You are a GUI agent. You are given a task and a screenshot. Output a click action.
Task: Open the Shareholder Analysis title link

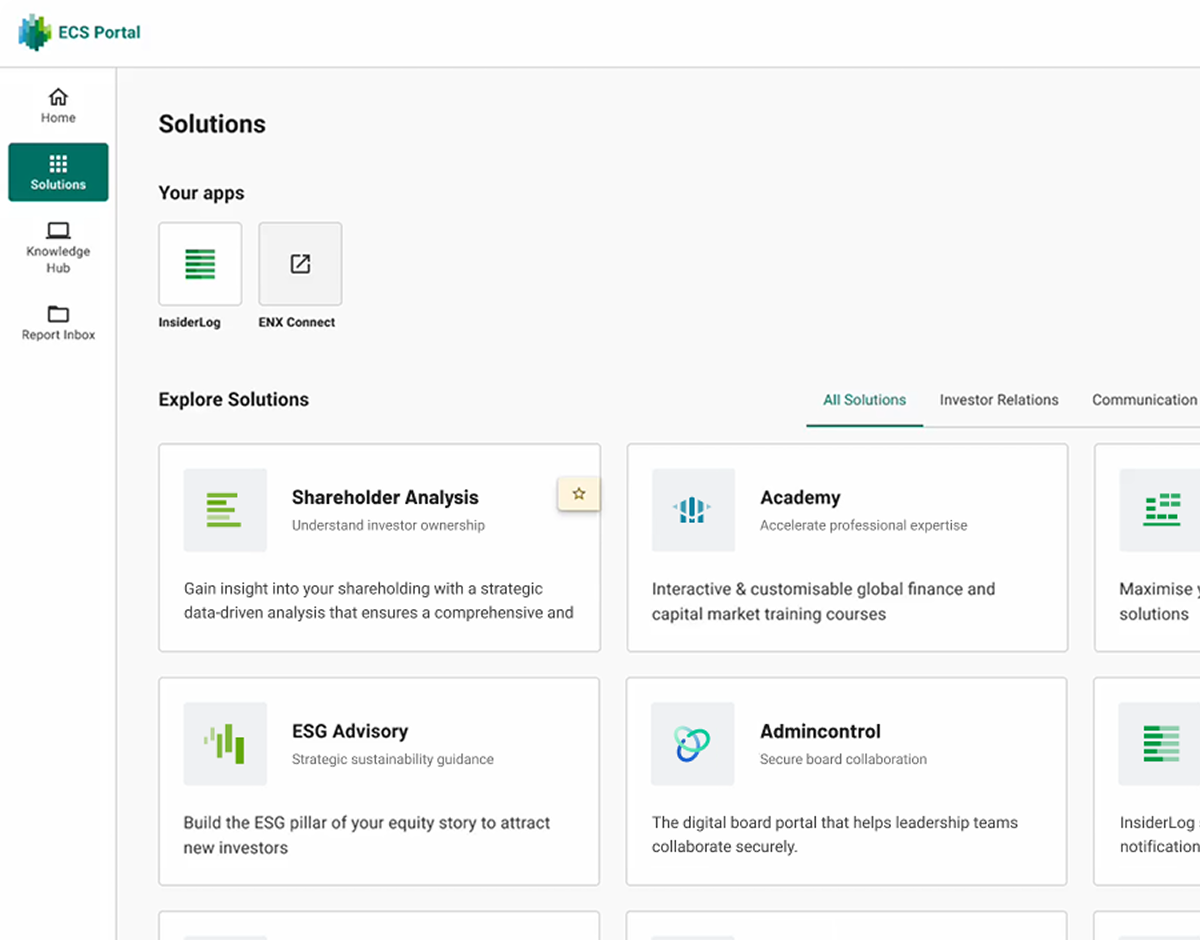coord(385,498)
